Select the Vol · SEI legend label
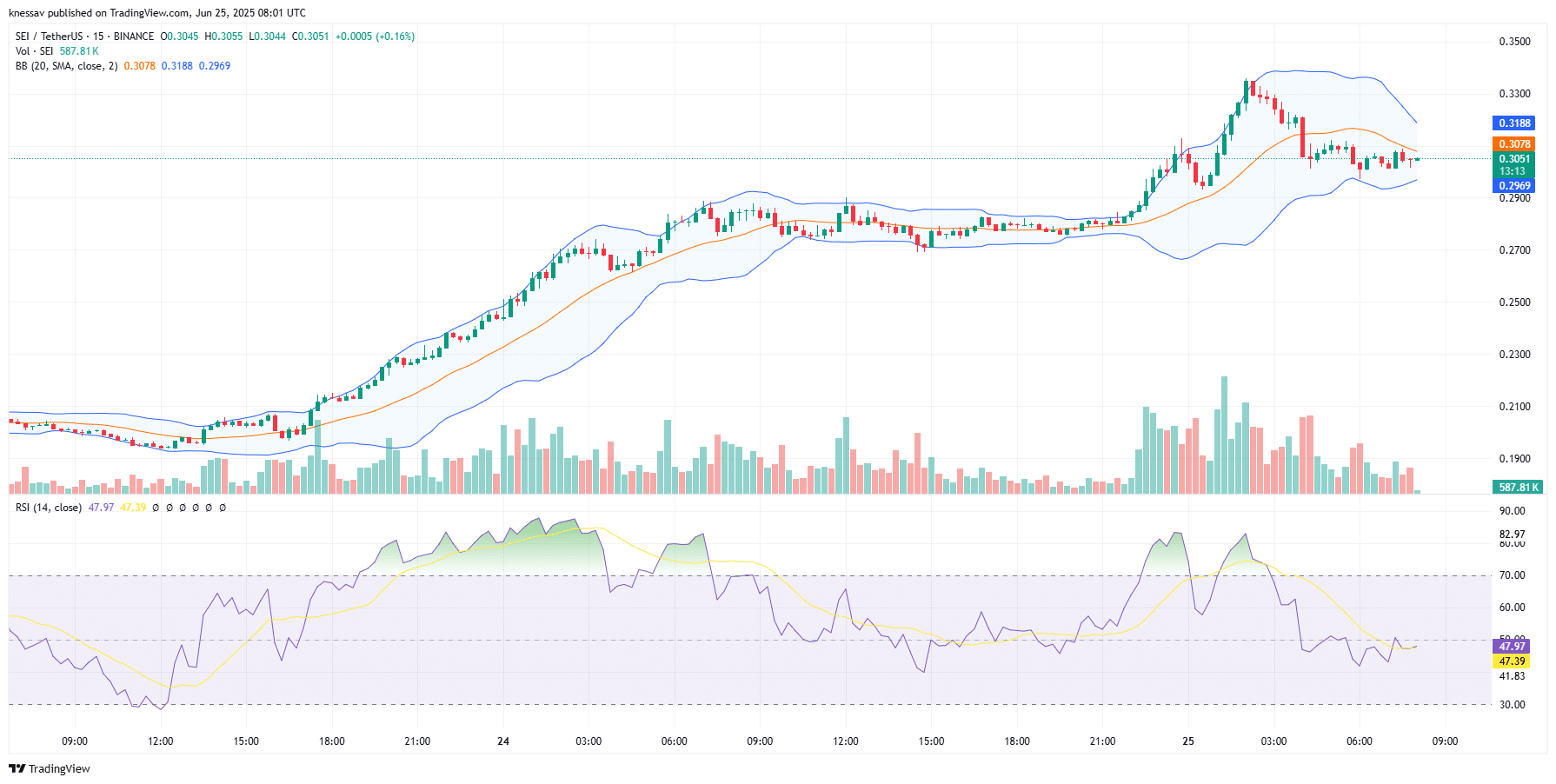The width and height of the screenshot is (1556, 784). tap(34, 51)
